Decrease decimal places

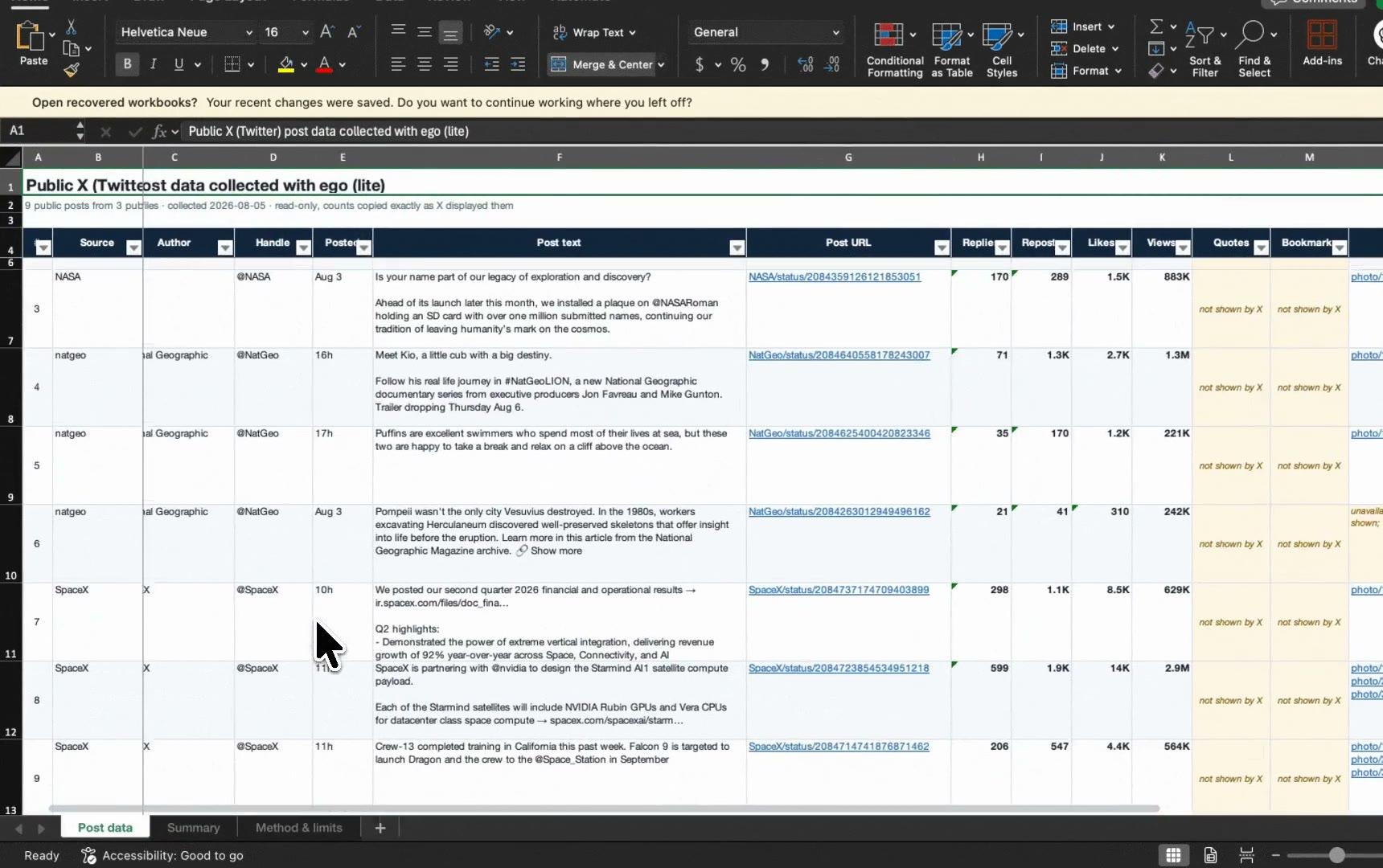[831, 65]
